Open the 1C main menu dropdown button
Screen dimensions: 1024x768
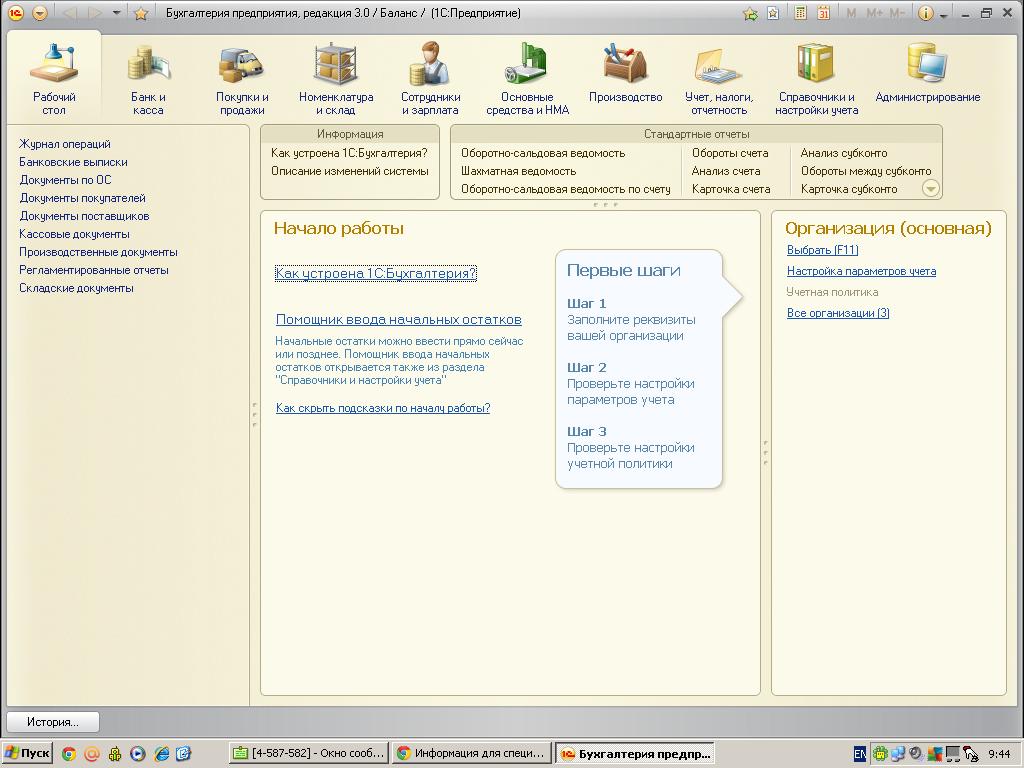tap(40, 13)
